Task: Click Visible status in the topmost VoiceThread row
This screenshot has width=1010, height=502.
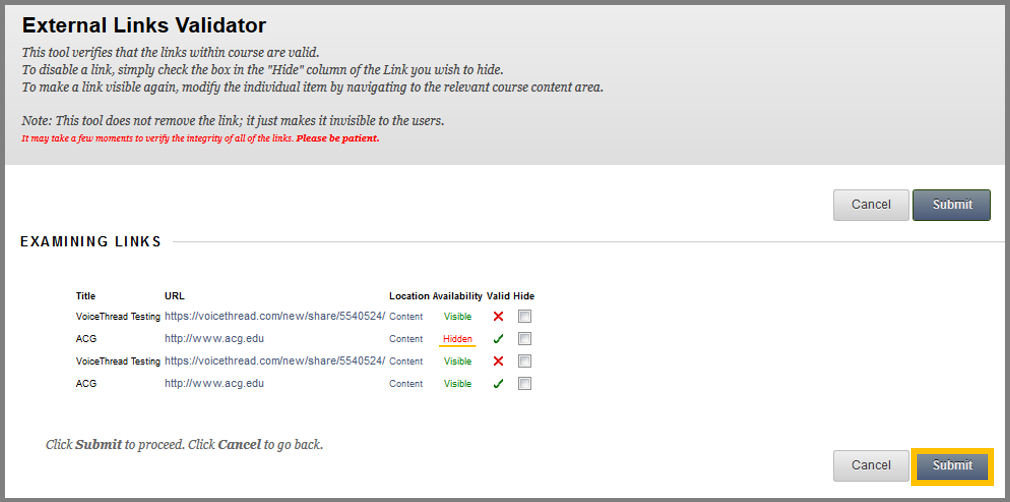Action: tap(457, 317)
